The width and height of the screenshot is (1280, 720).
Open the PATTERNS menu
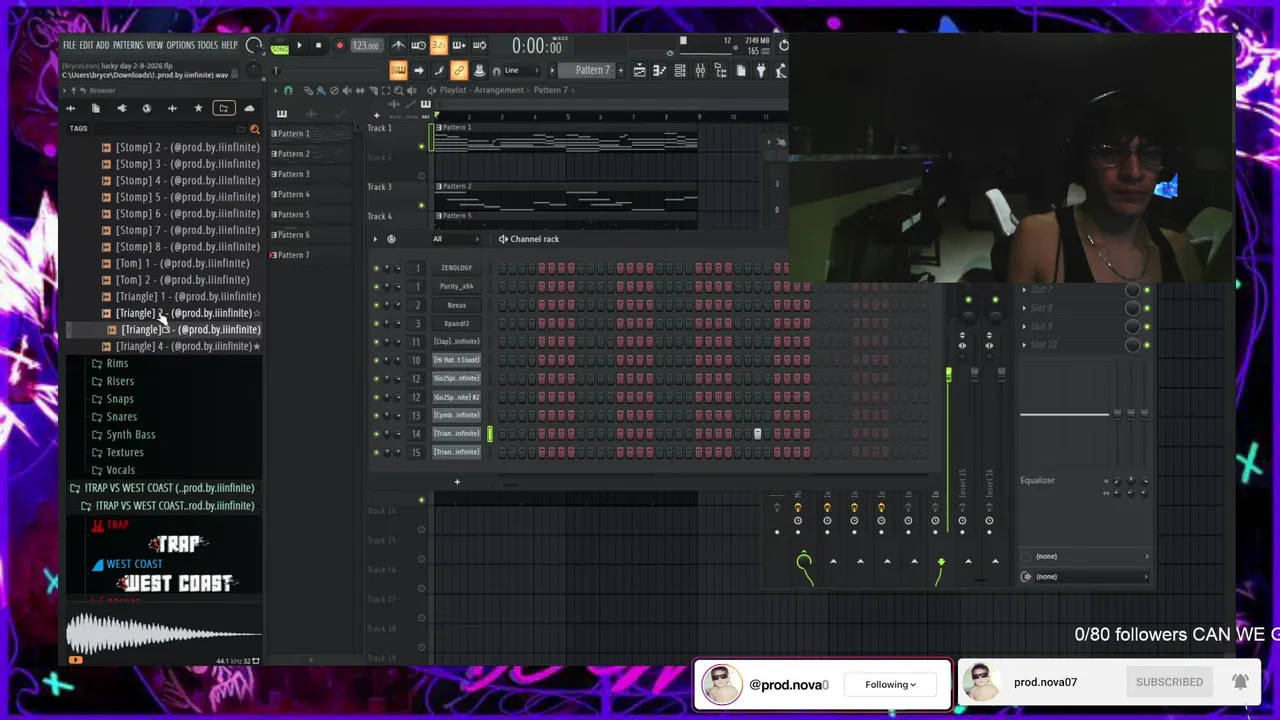point(128,45)
